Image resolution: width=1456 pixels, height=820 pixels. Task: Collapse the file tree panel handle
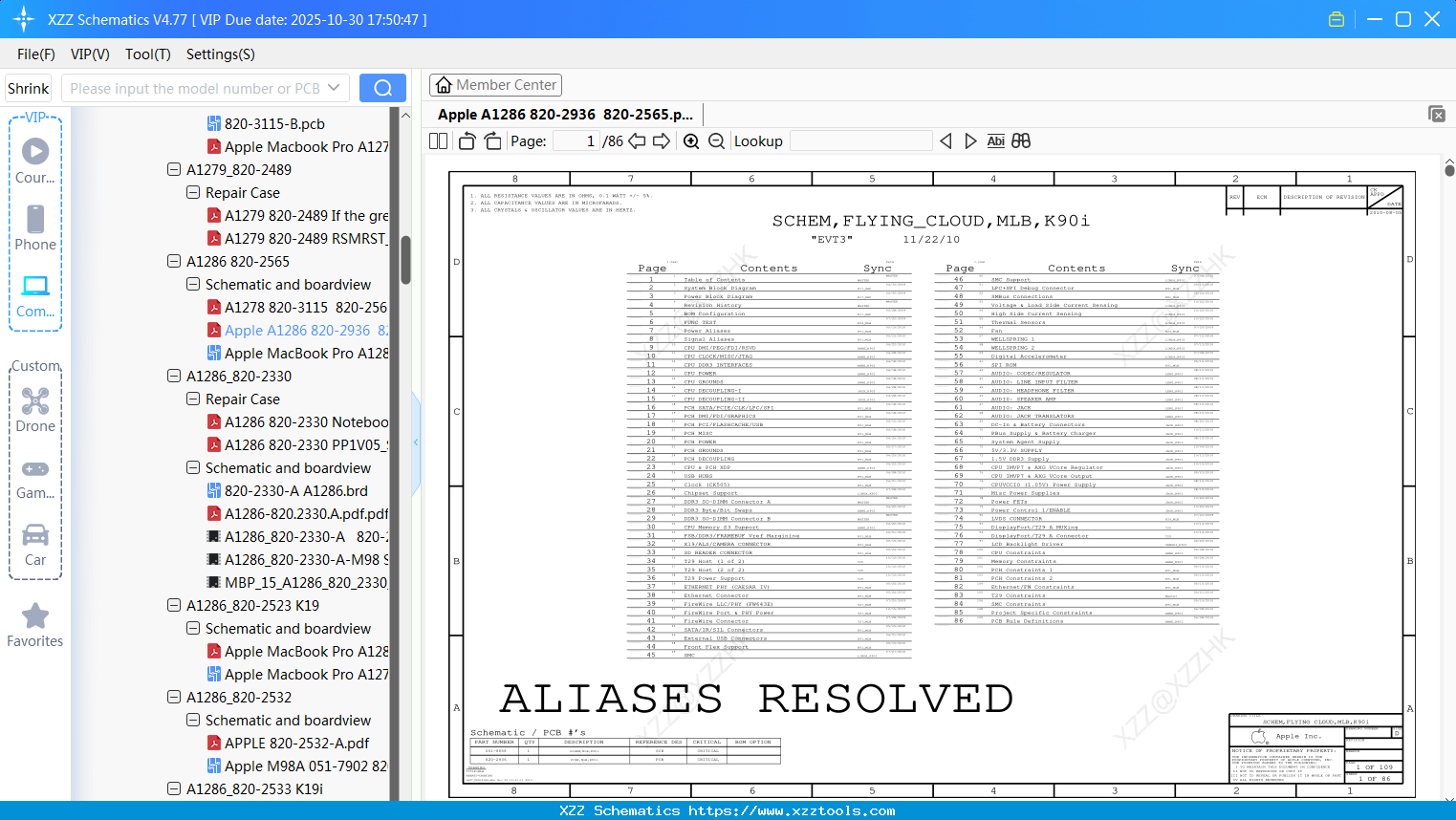pos(416,442)
